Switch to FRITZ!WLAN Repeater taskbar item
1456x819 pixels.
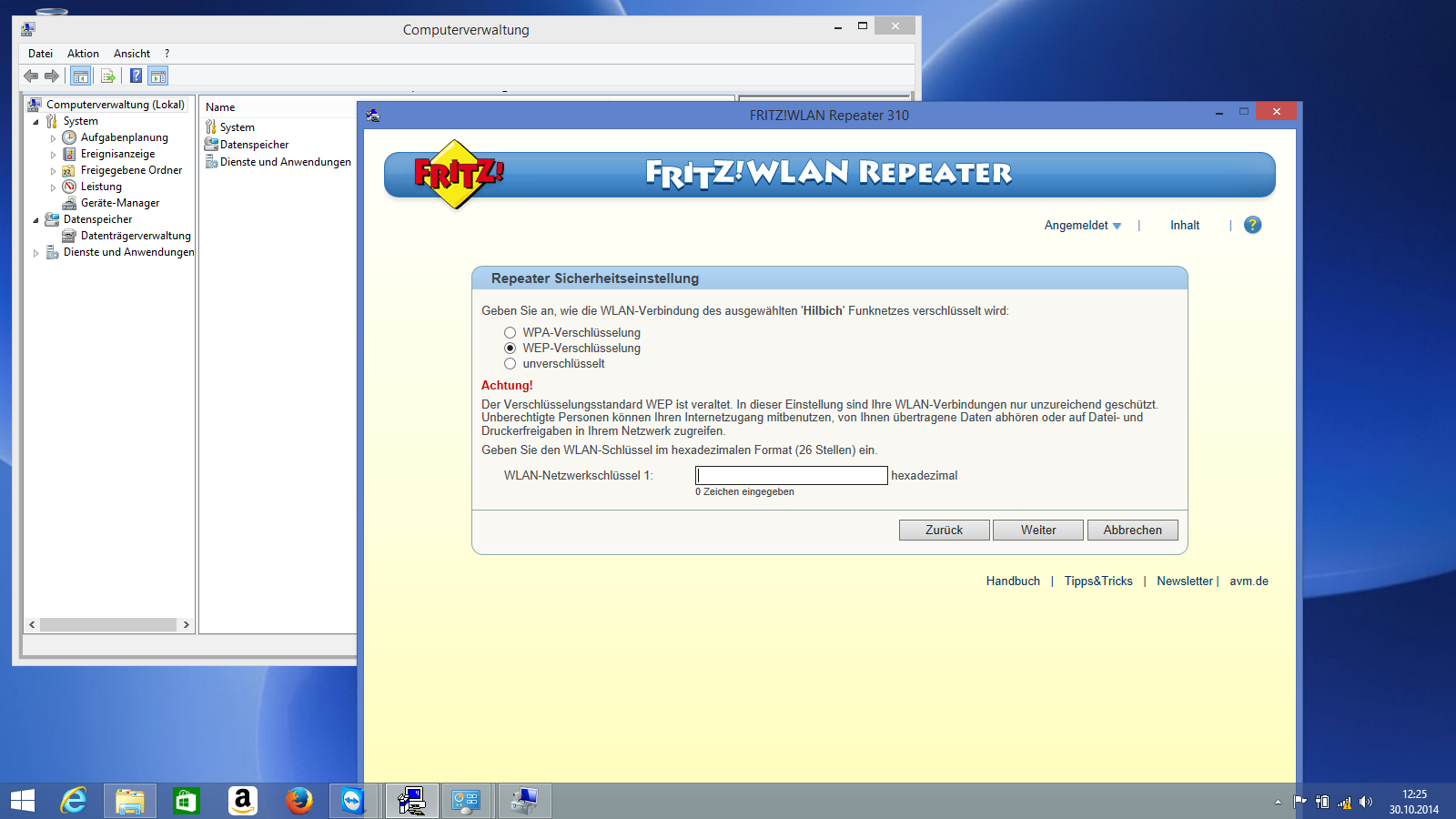(412, 801)
